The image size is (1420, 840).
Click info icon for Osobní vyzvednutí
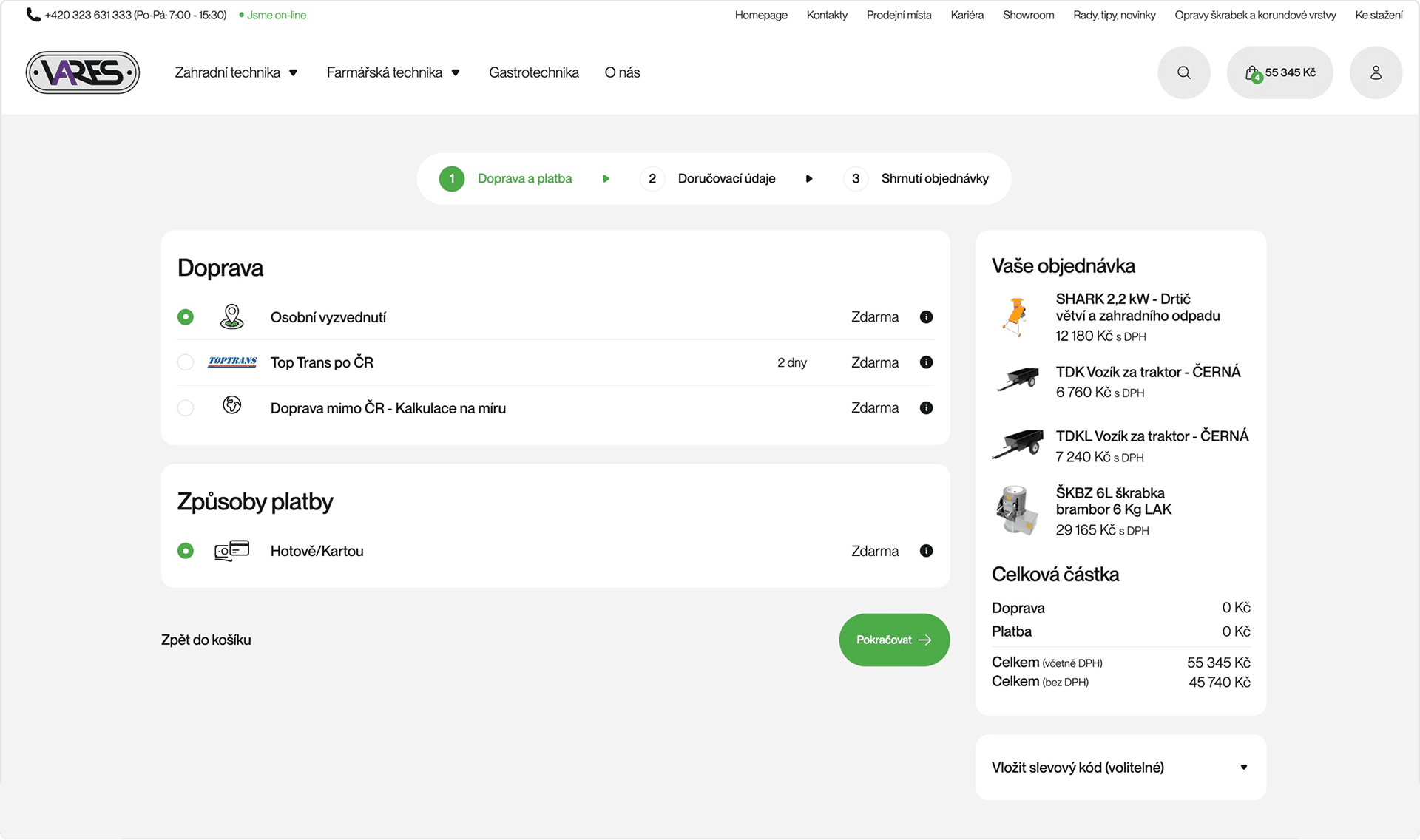click(x=926, y=317)
